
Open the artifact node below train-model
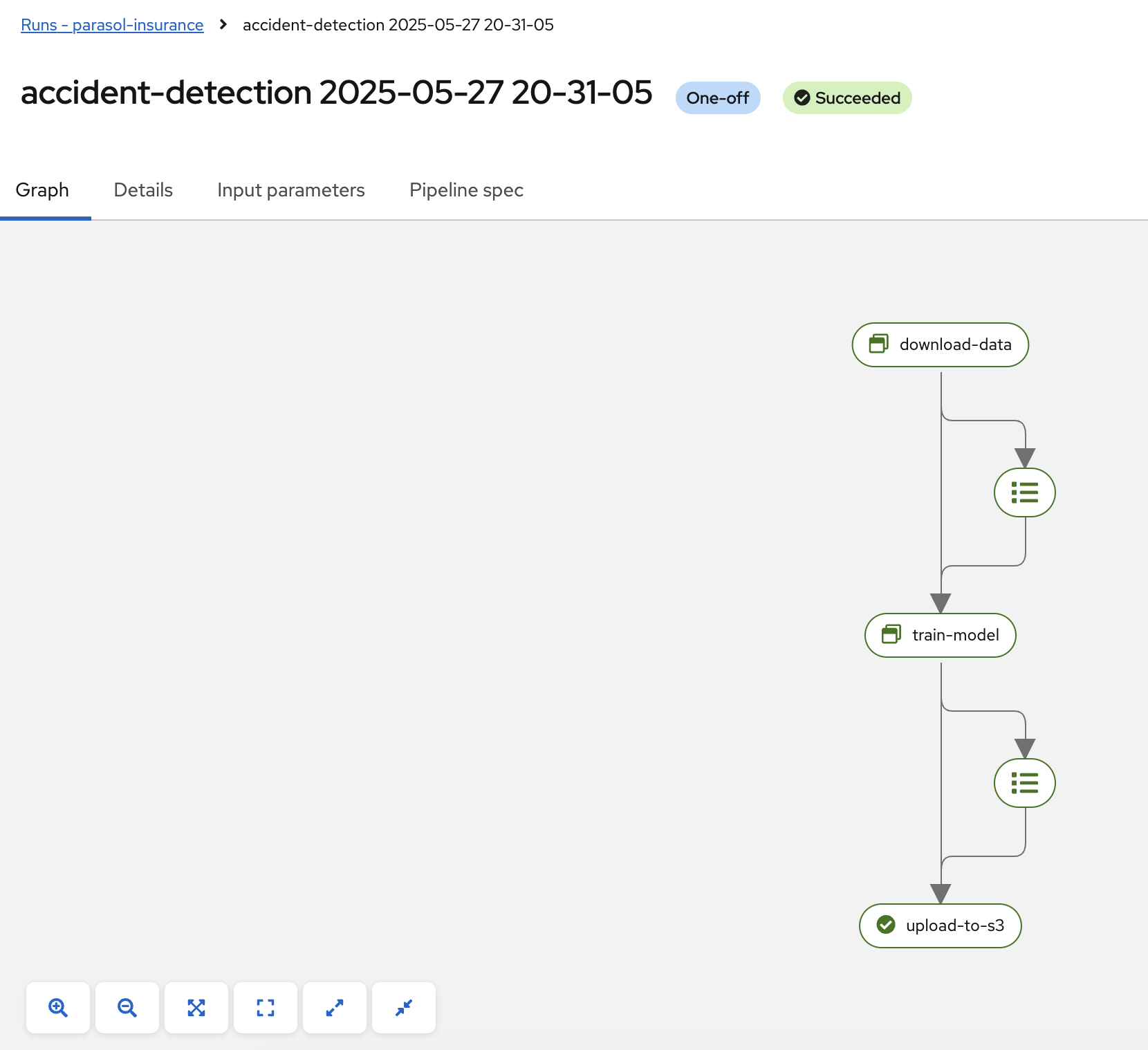coord(1025,783)
